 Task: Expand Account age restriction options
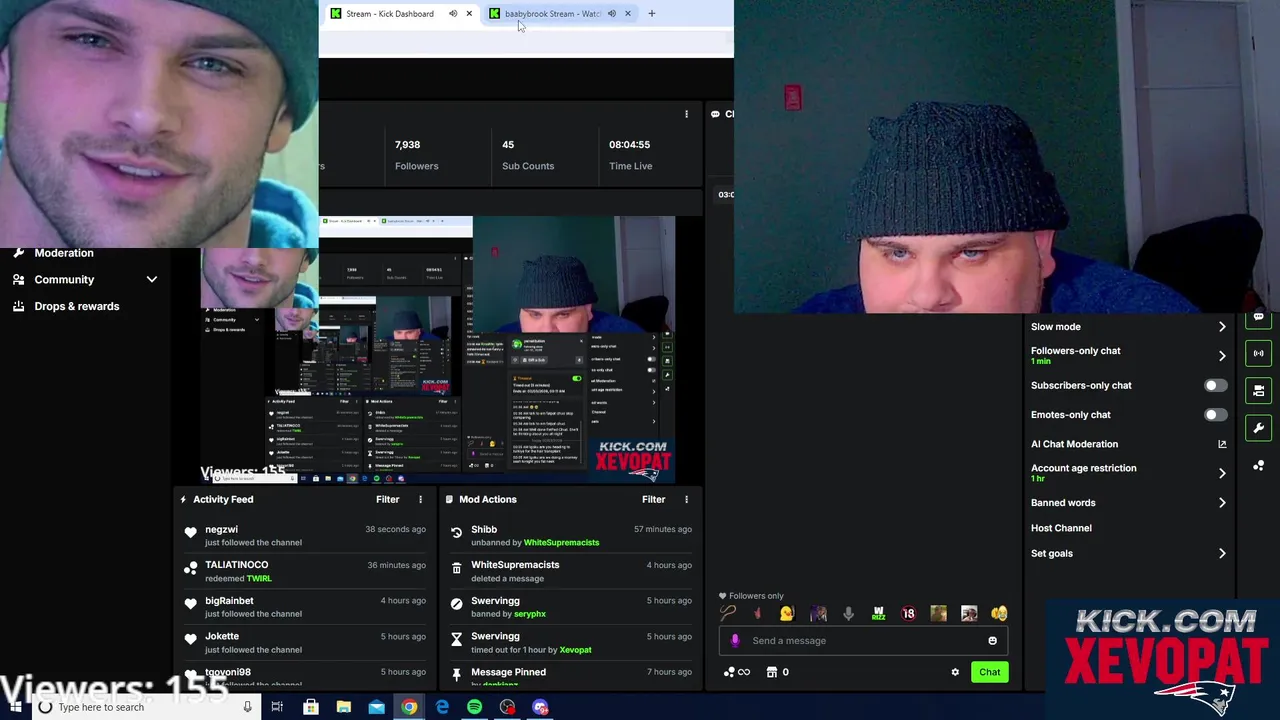[x=1222, y=473]
